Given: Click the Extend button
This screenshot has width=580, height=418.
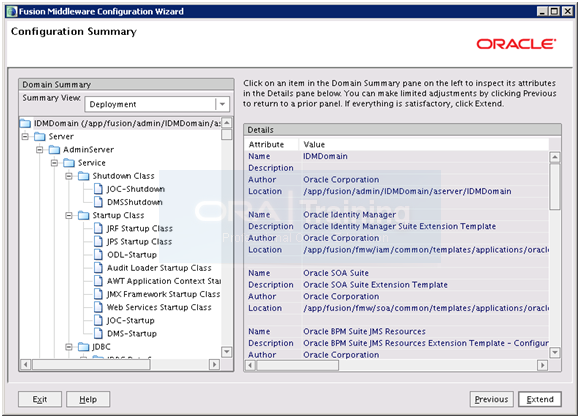Looking at the screenshot, I should 540,399.
